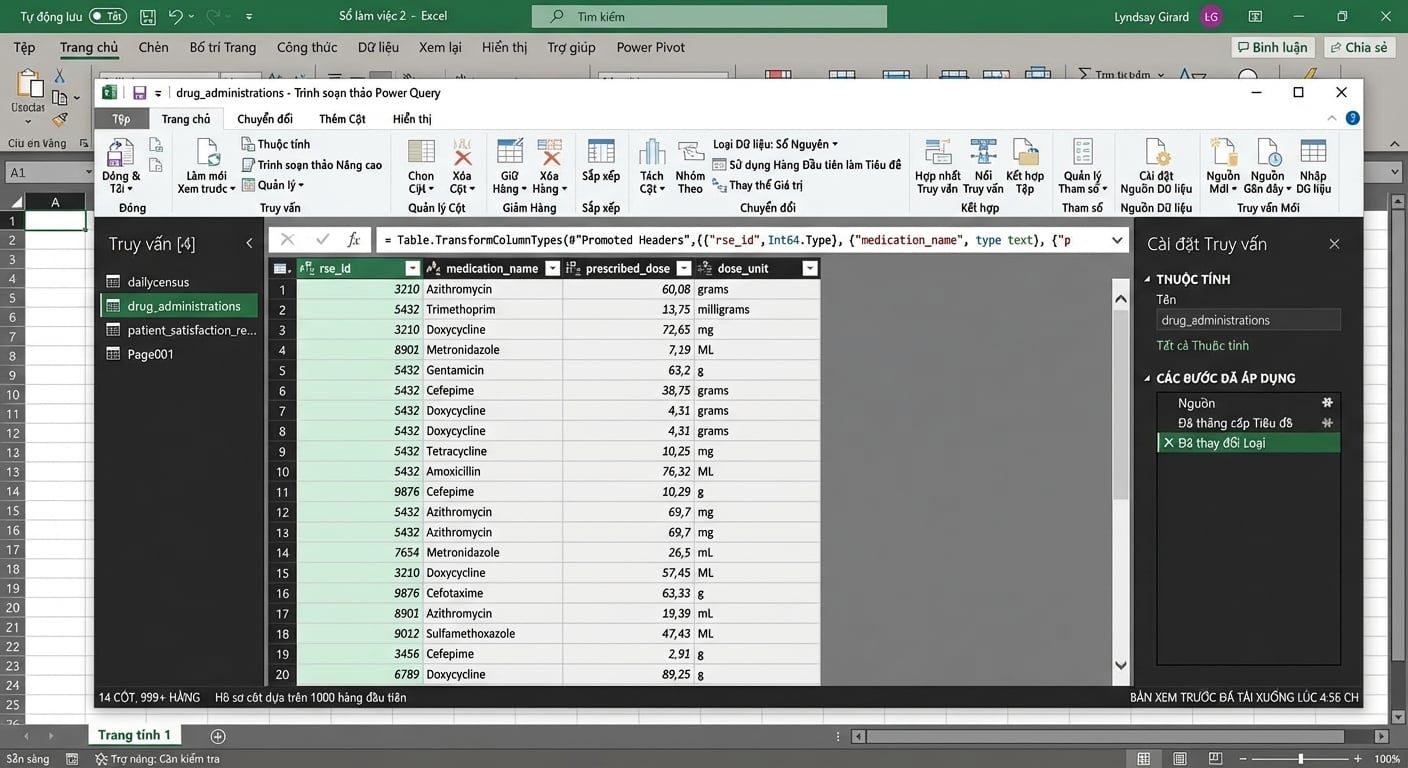Collapse the Truy vấn queries pane
This screenshot has height=768, width=1408.
click(249, 243)
